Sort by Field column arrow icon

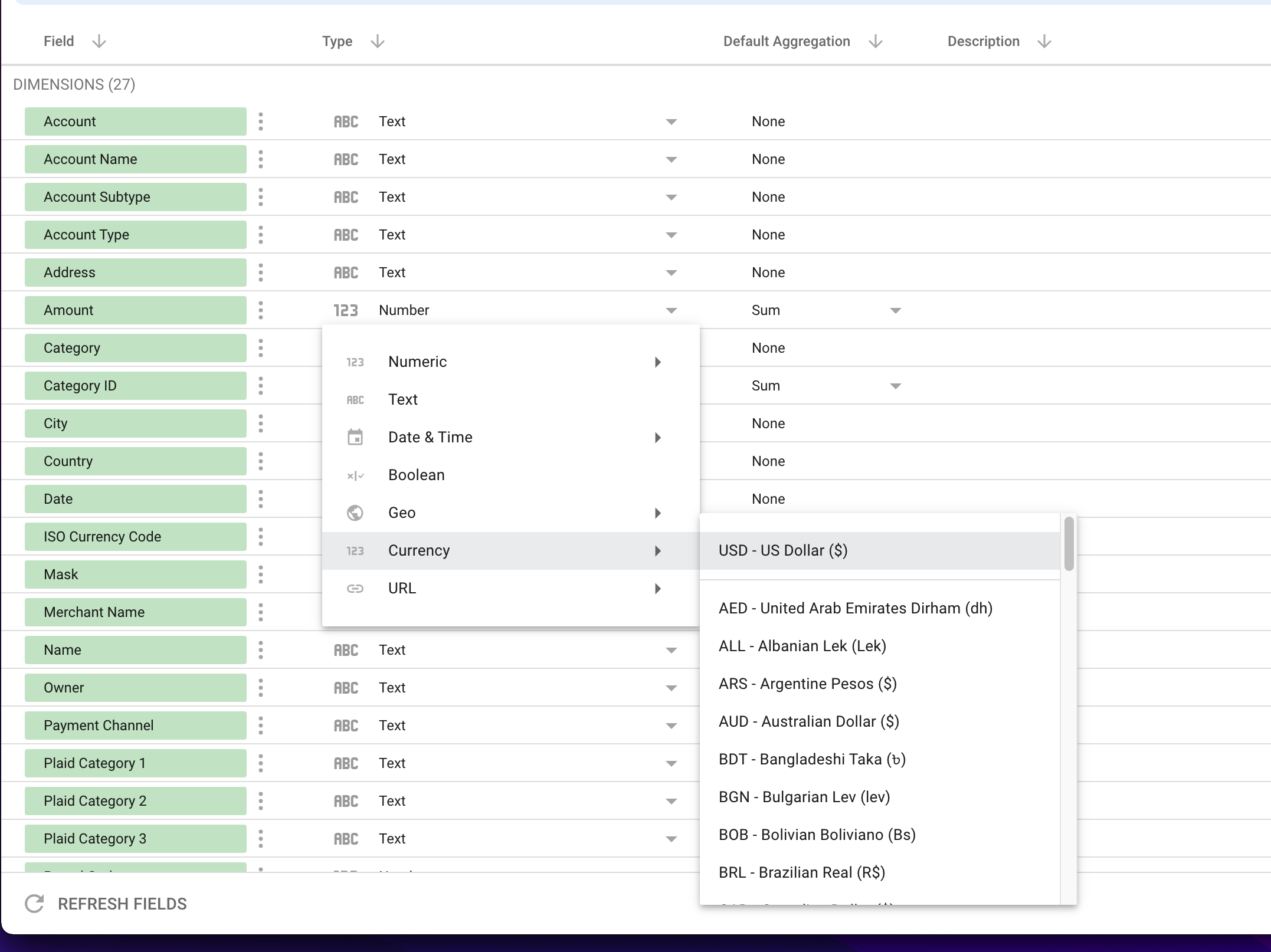click(x=99, y=41)
